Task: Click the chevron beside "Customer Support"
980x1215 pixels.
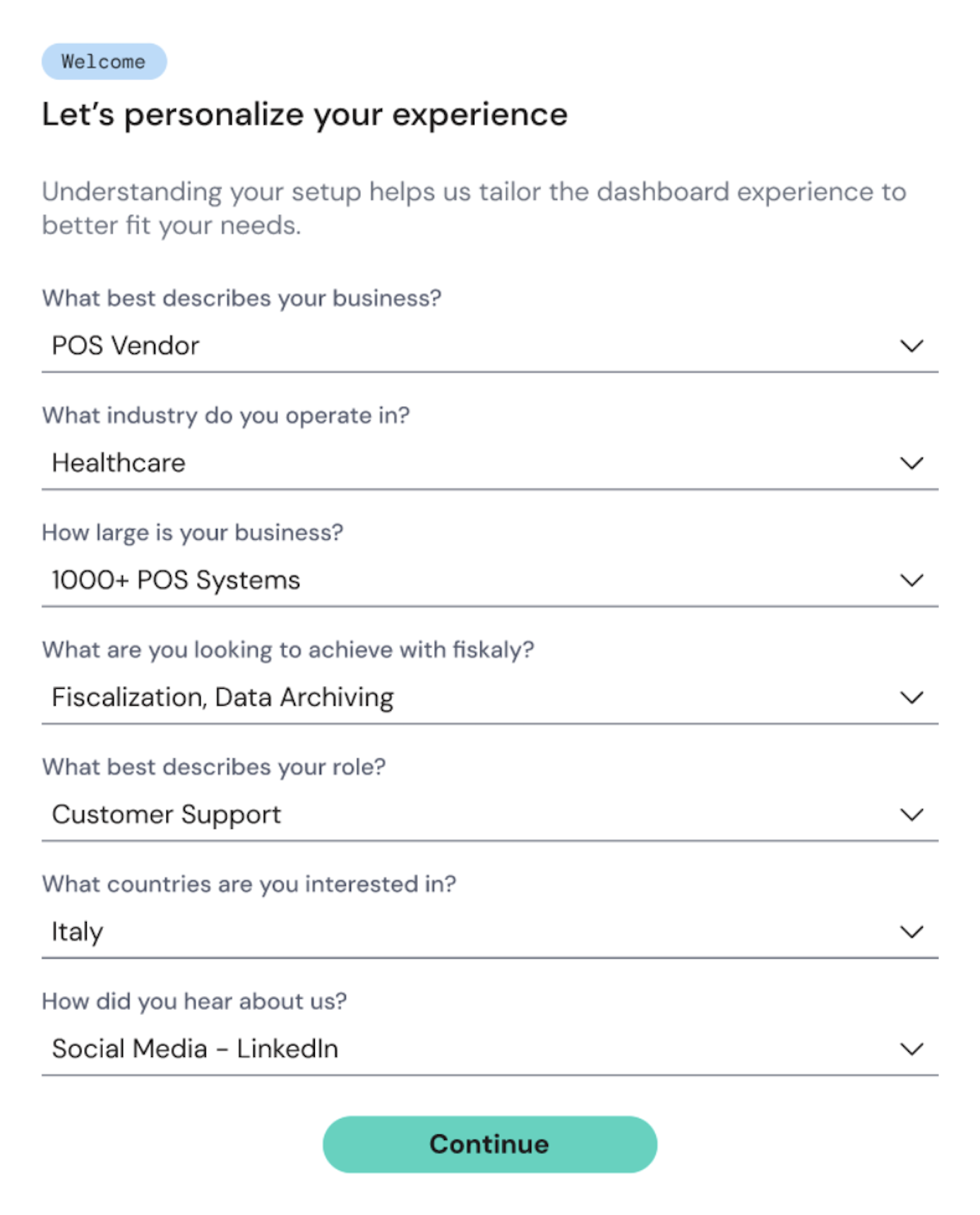Action: click(x=912, y=814)
